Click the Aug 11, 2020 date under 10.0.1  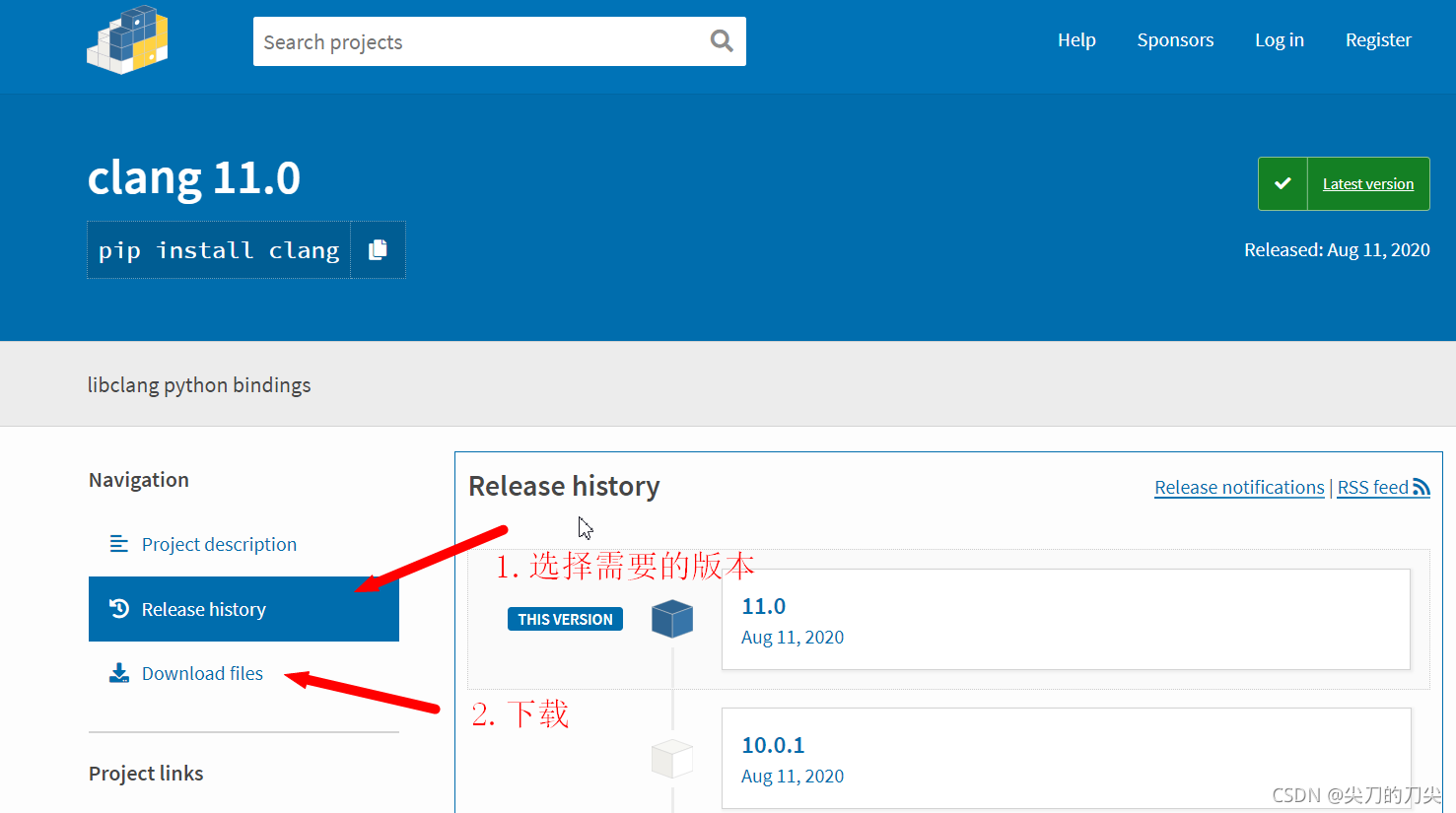pyautogui.click(x=793, y=776)
